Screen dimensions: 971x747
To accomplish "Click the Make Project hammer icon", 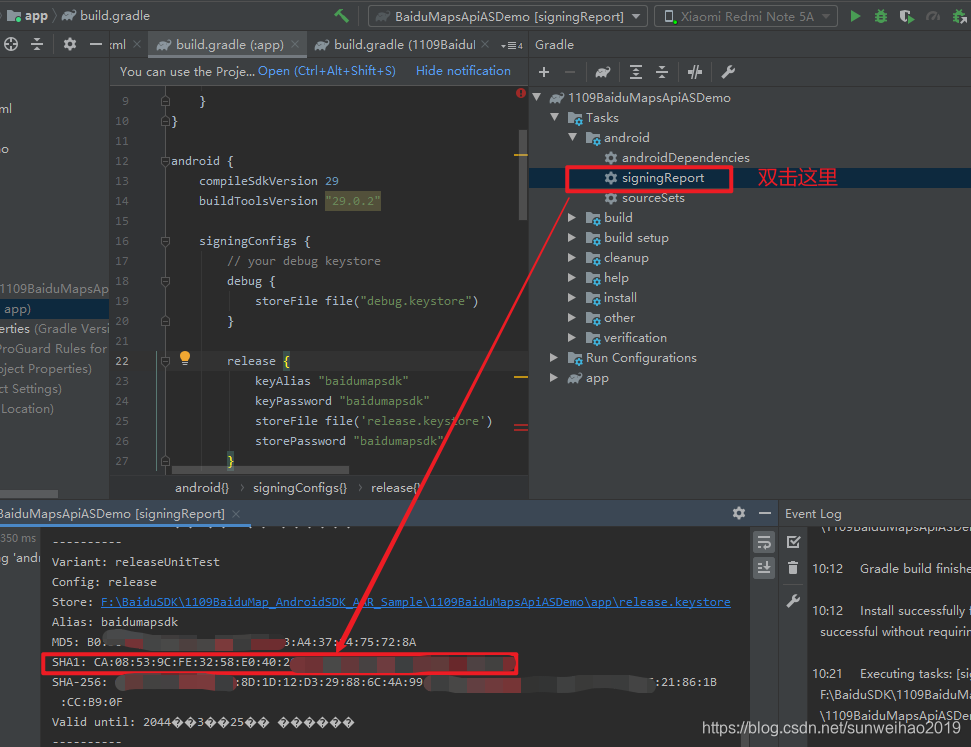I will [x=341, y=15].
